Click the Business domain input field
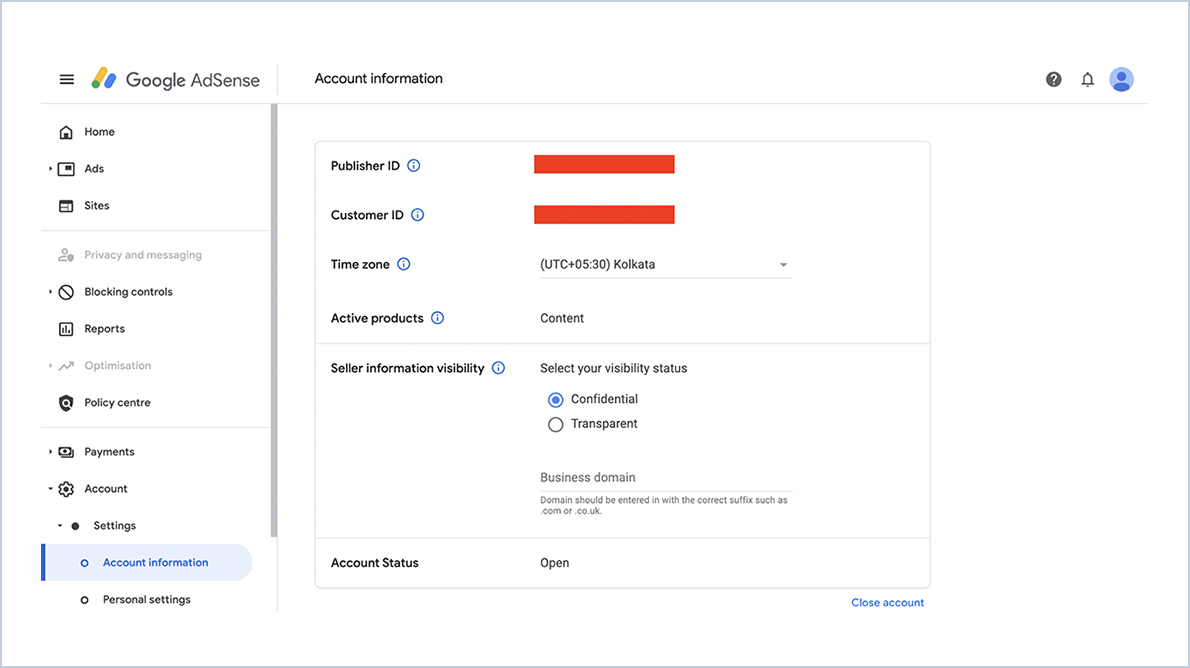This screenshot has height=668, width=1190. (666, 477)
